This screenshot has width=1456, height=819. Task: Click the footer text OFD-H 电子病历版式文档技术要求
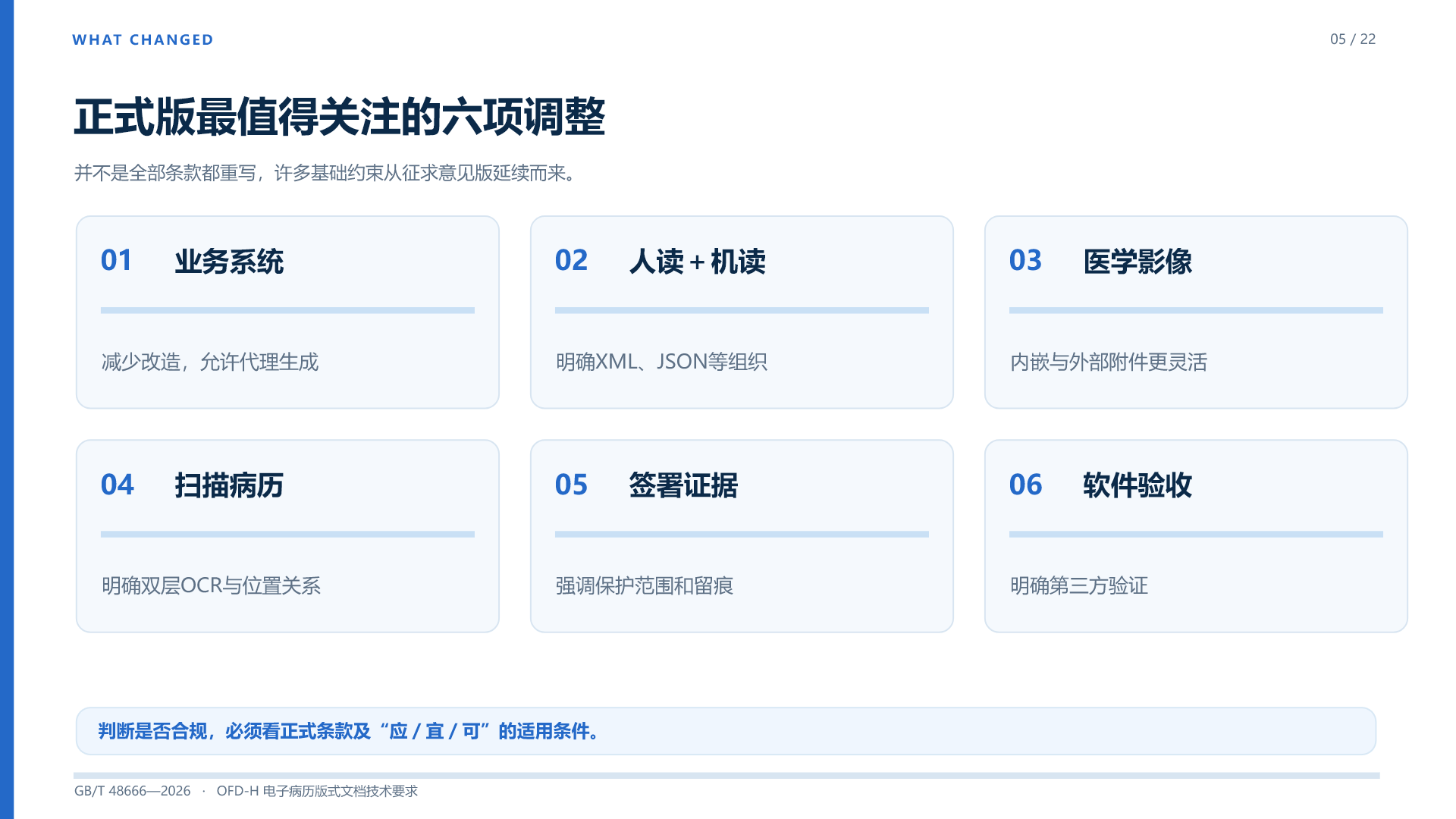317,791
